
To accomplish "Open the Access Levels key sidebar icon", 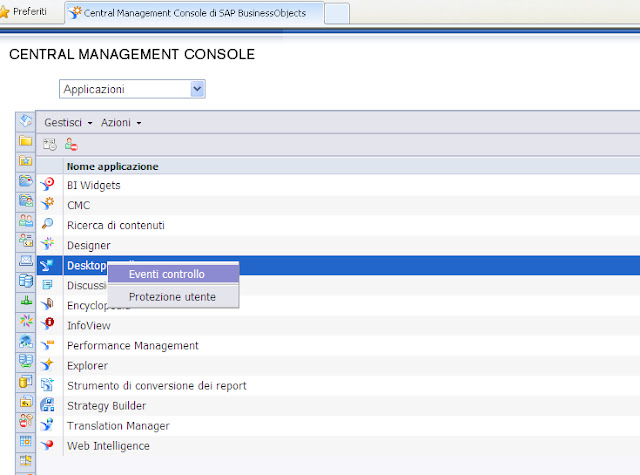I will click(26, 420).
